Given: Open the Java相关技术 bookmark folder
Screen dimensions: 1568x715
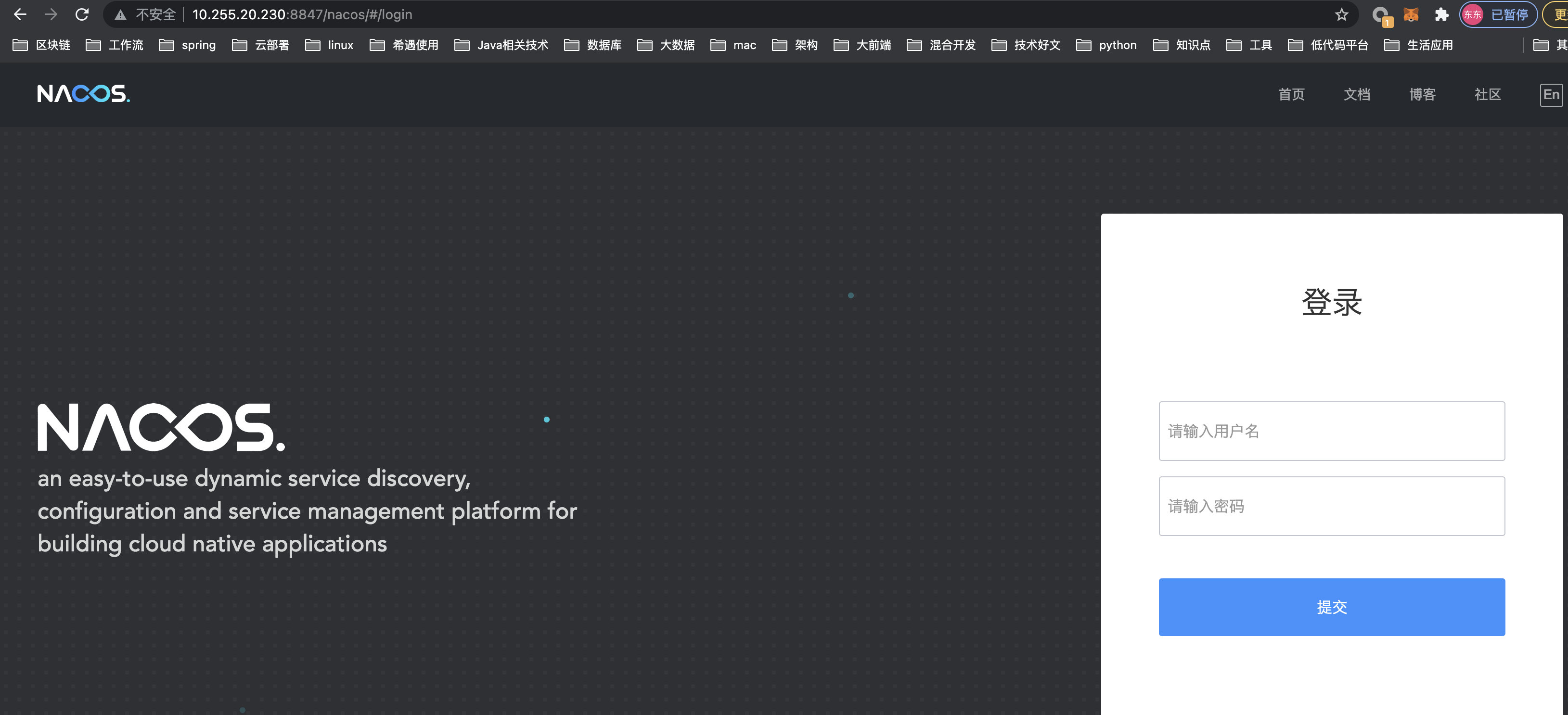Looking at the screenshot, I should pos(501,45).
